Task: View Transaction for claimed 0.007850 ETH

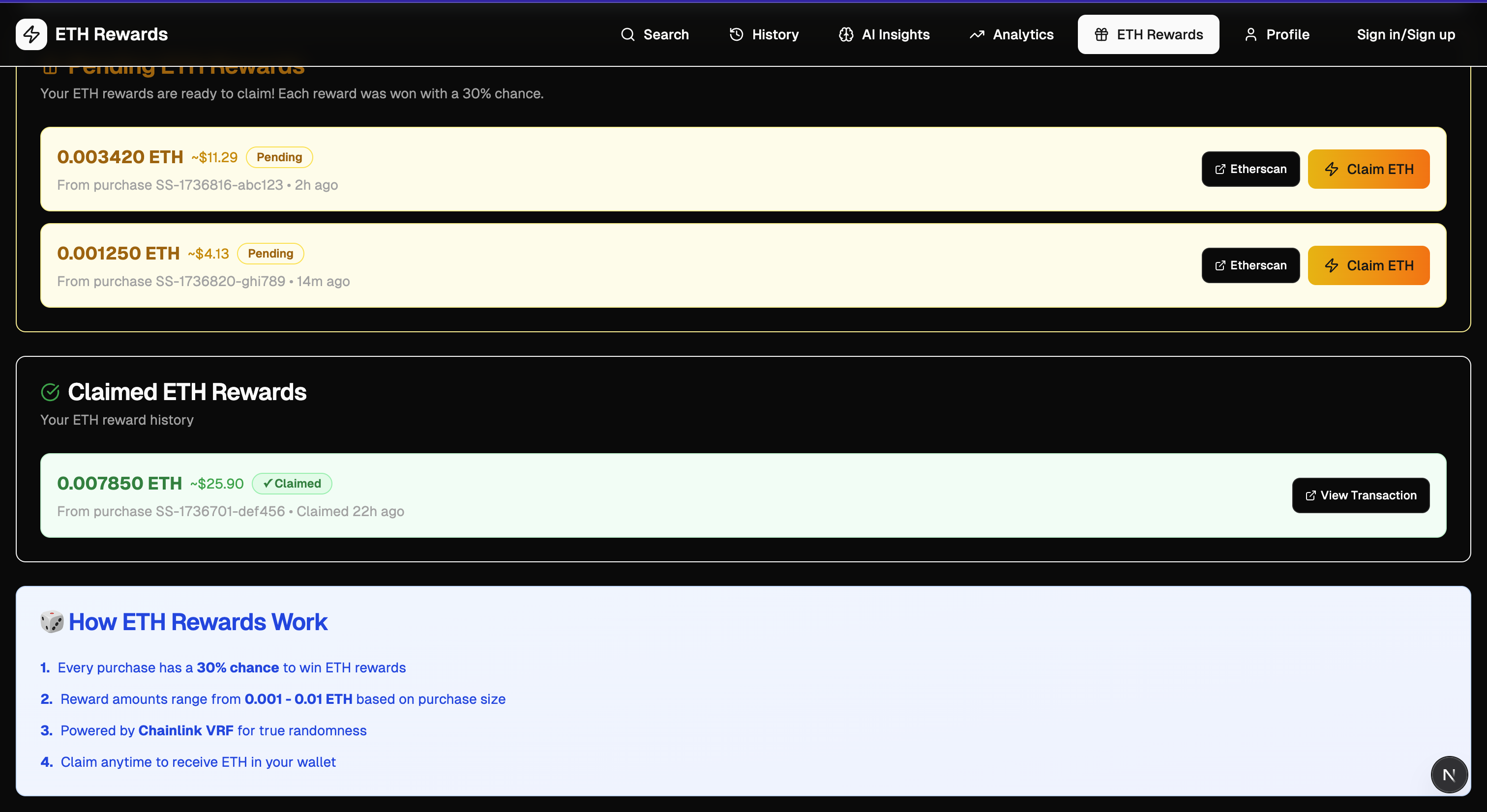Action: coord(1360,495)
